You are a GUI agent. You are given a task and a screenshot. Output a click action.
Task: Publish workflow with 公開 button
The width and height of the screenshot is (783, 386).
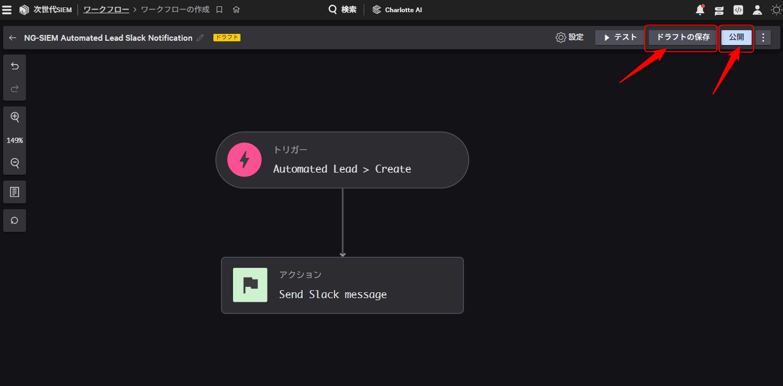pyautogui.click(x=737, y=37)
